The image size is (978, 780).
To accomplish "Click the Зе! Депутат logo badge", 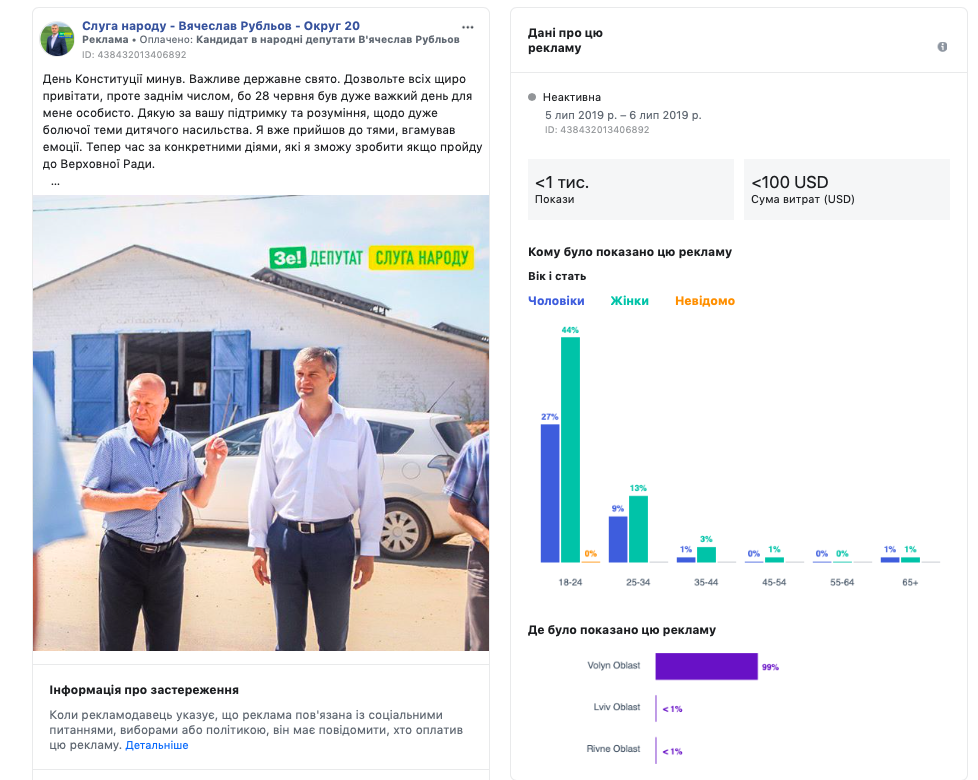I will (316, 258).
